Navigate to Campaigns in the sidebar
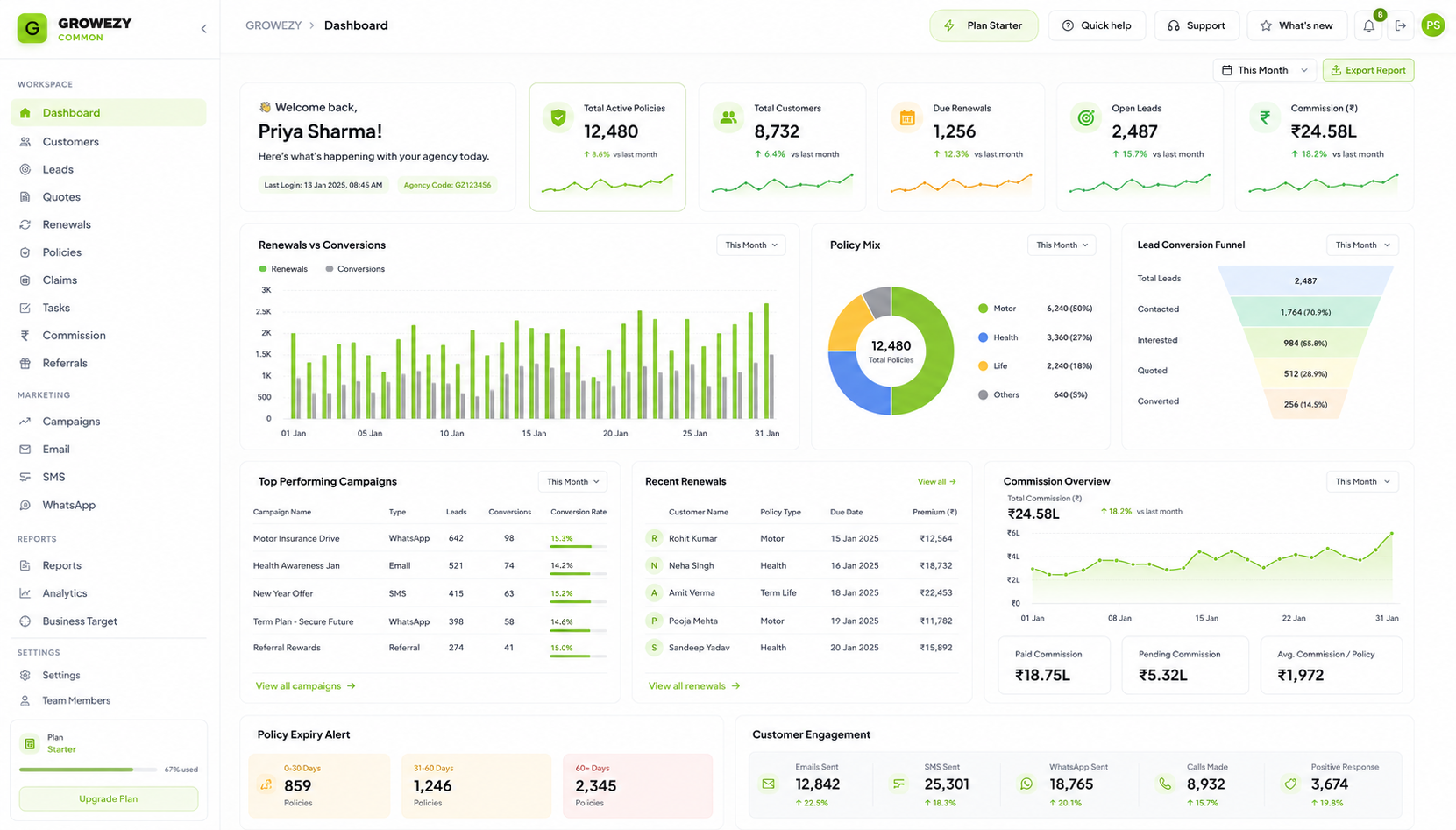This screenshot has width=1456, height=830. 109,422
